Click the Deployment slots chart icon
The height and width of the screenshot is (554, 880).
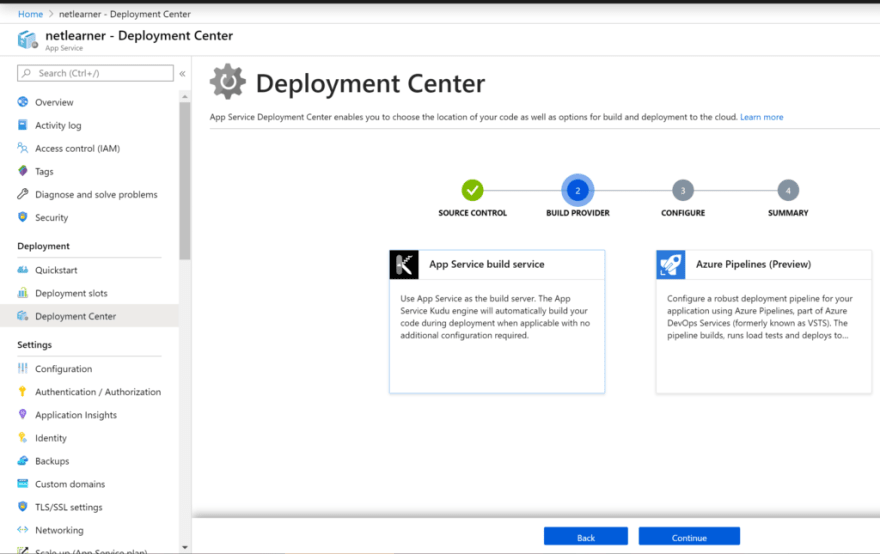coord(22,292)
